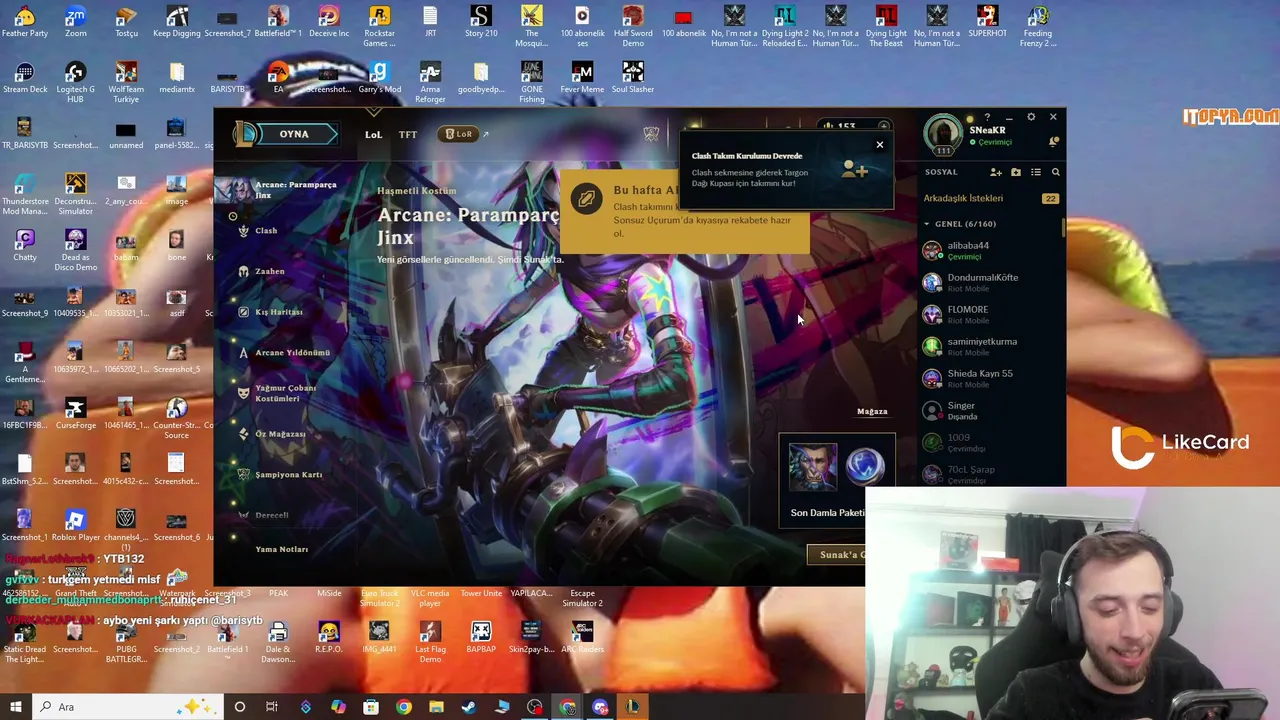Open the client settings gear icon
Image resolution: width=1280 pixels, height=720 pixels.
[x=1031, y=117]
